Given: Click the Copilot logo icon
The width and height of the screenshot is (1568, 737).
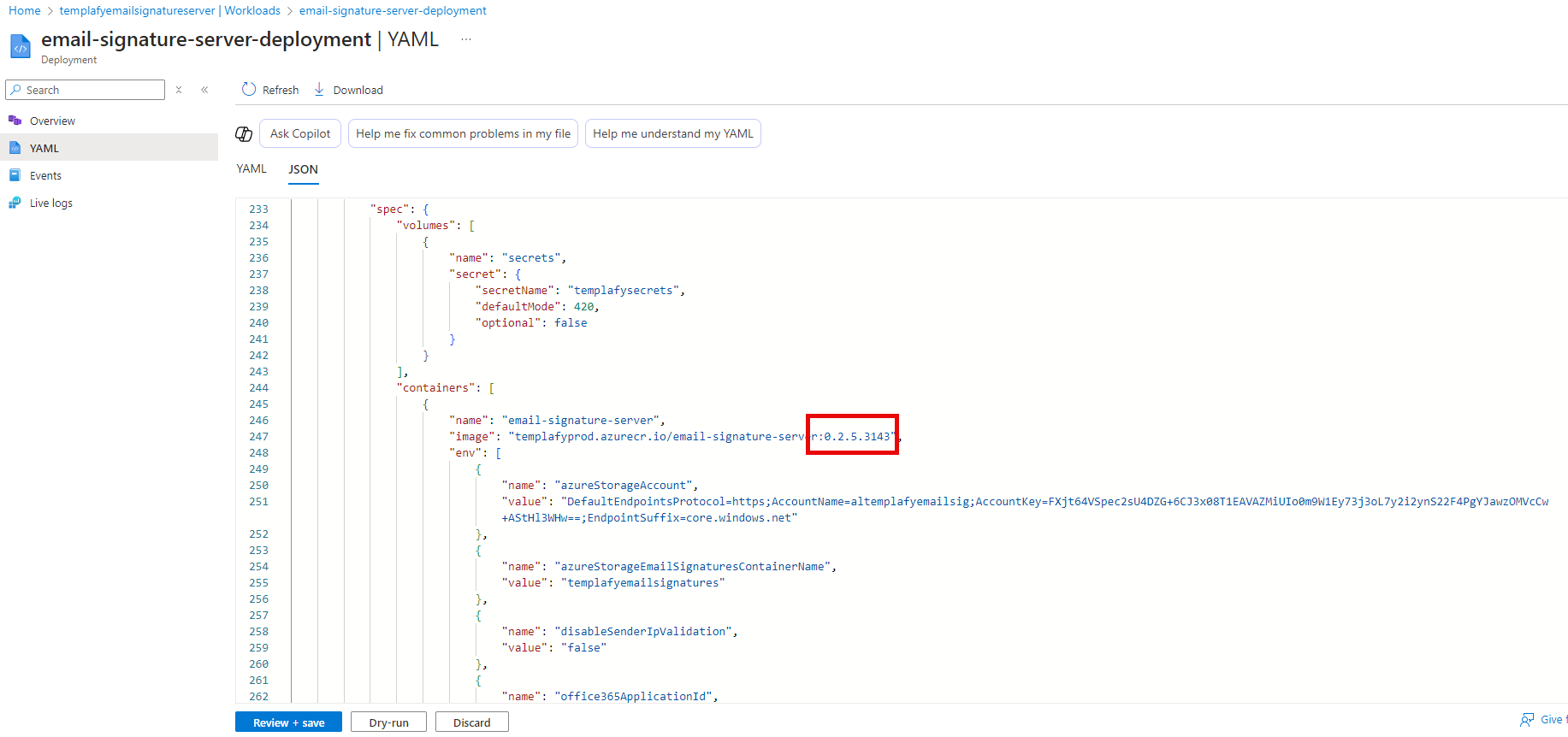Looking at the screenshot, I should [x=244, y=134].
